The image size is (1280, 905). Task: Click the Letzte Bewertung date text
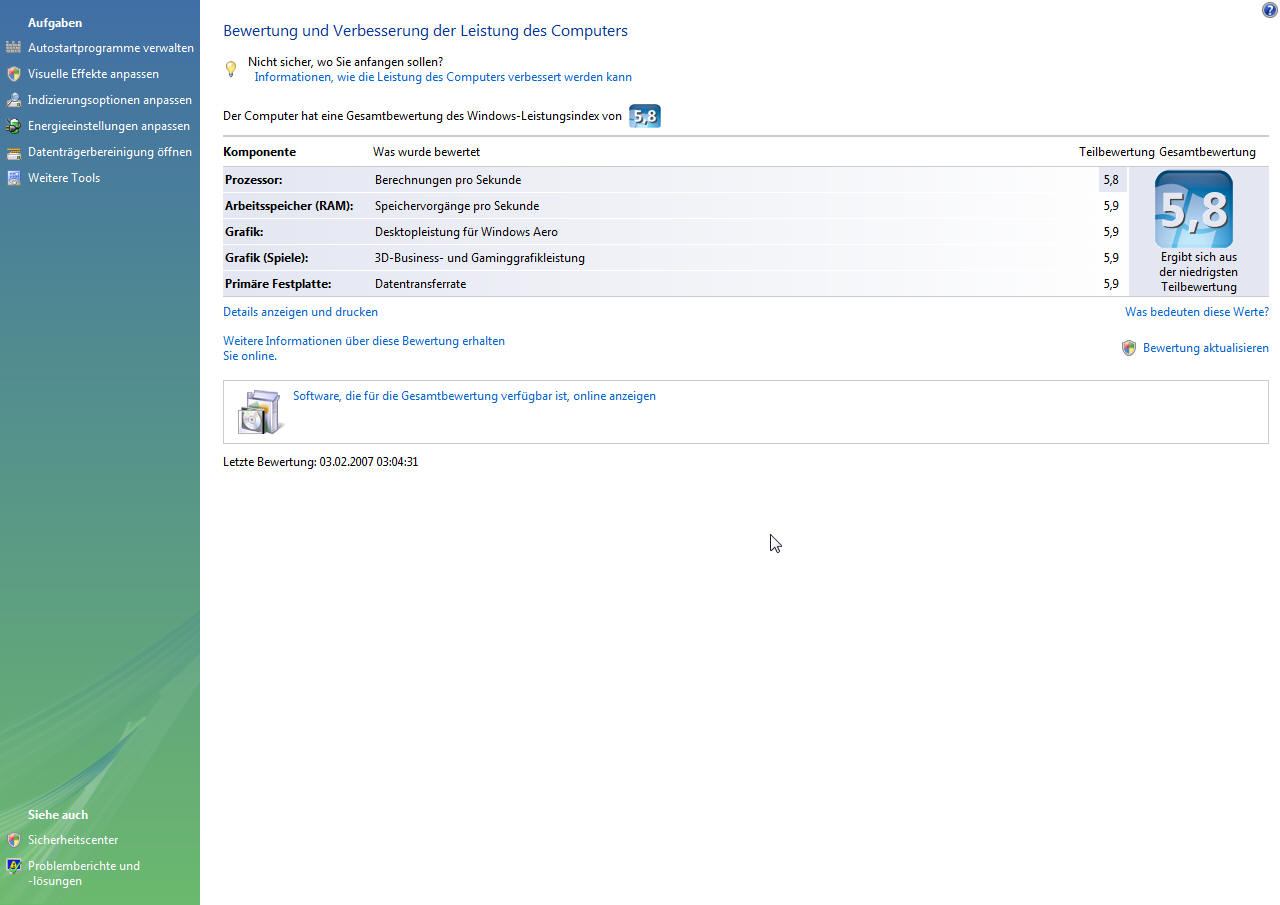(x=320, y=462)
